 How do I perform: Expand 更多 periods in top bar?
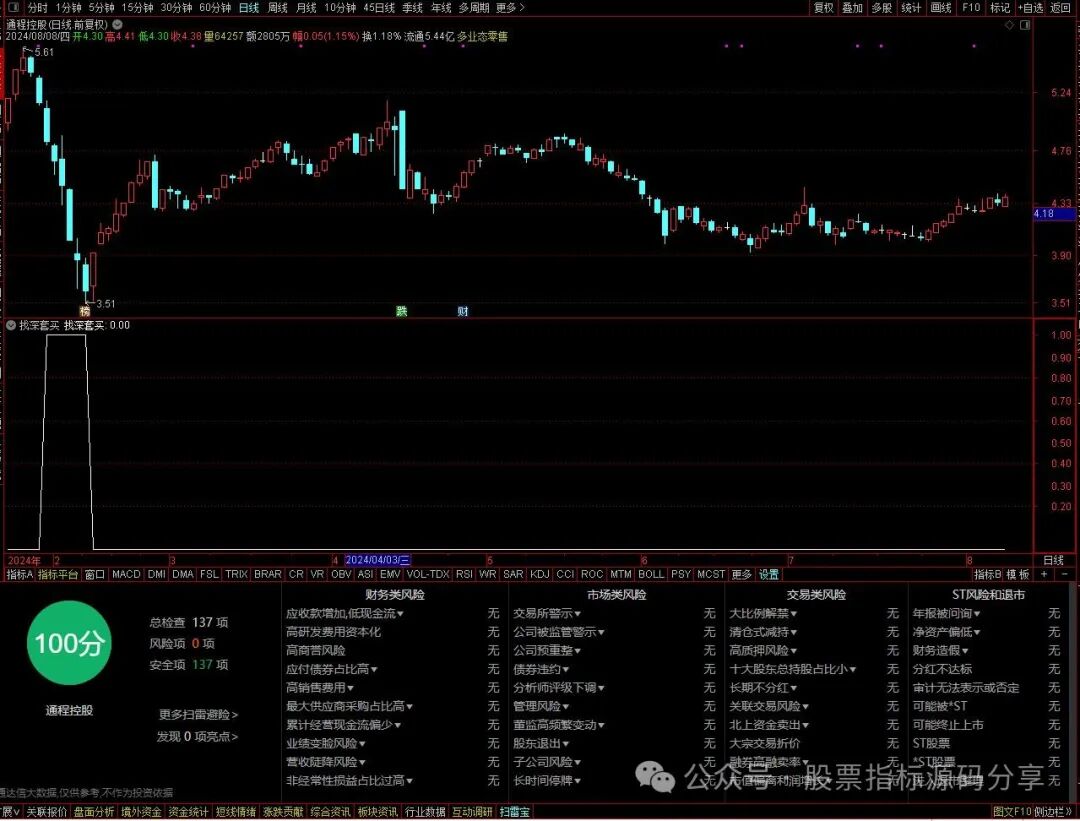[x=510, y=8]
